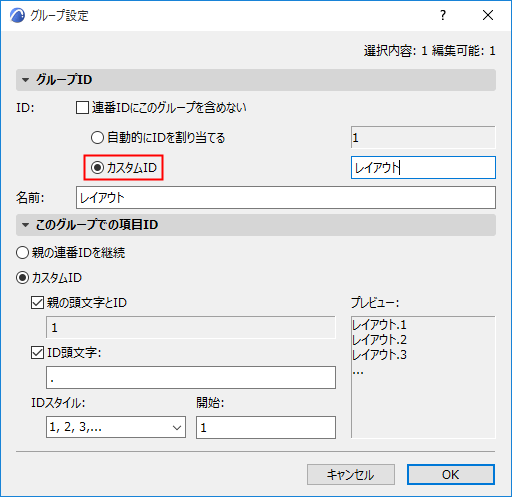Click the 開始: label
Screen dimensions: 512x497
coord(210,403)
